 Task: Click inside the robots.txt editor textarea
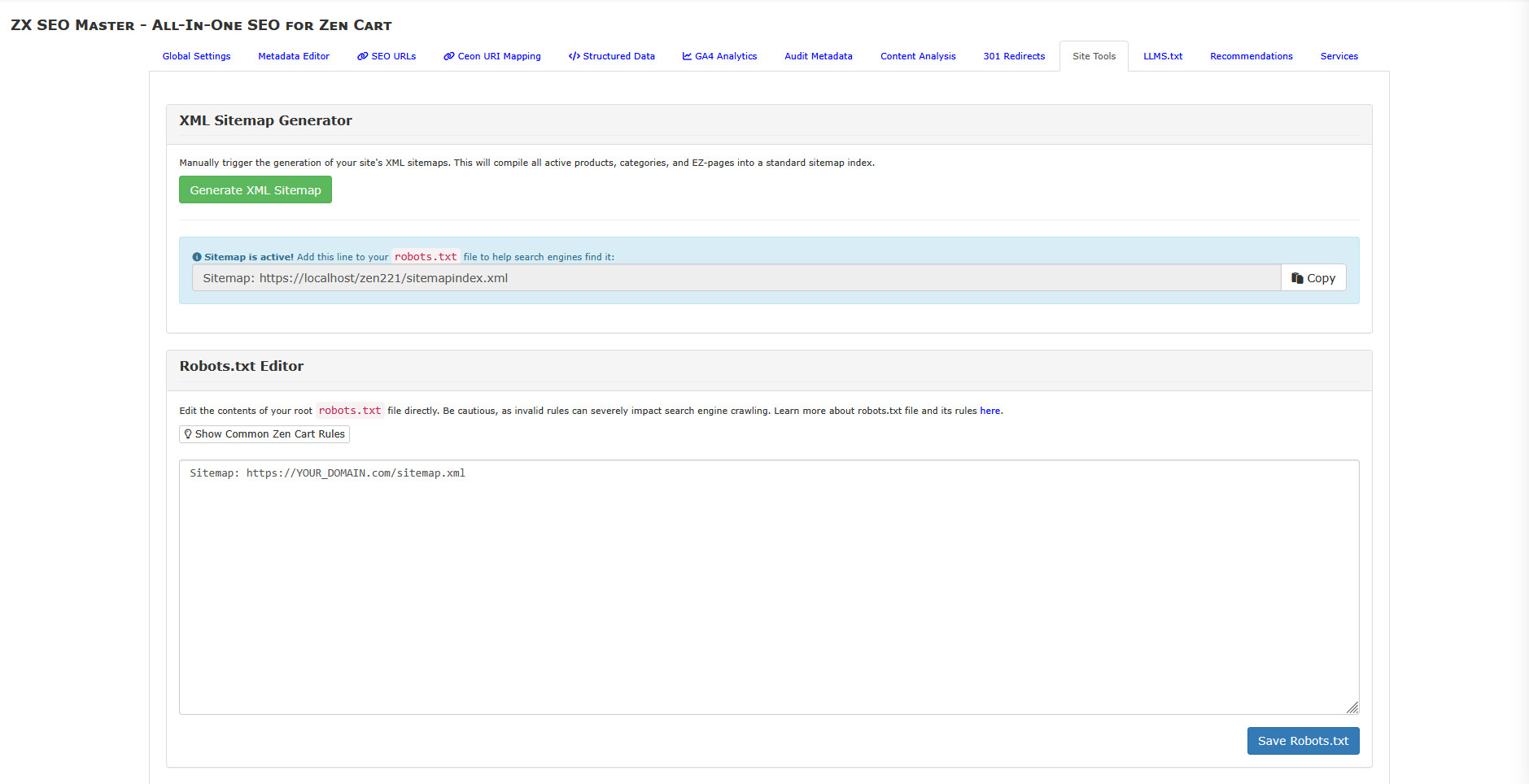[x=769, y=587]
